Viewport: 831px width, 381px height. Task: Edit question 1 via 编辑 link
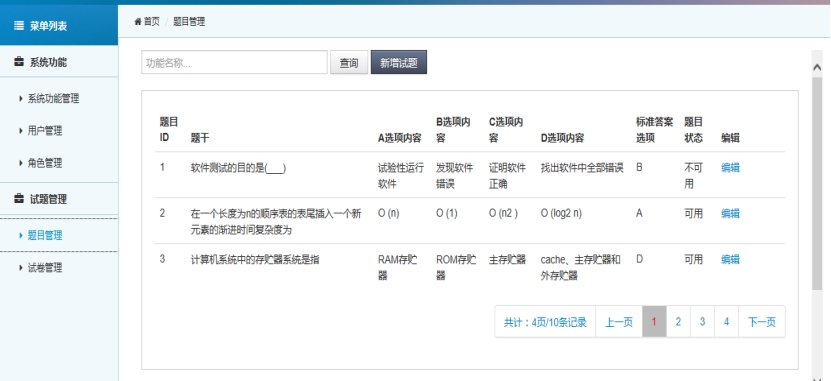pos(730,167)
